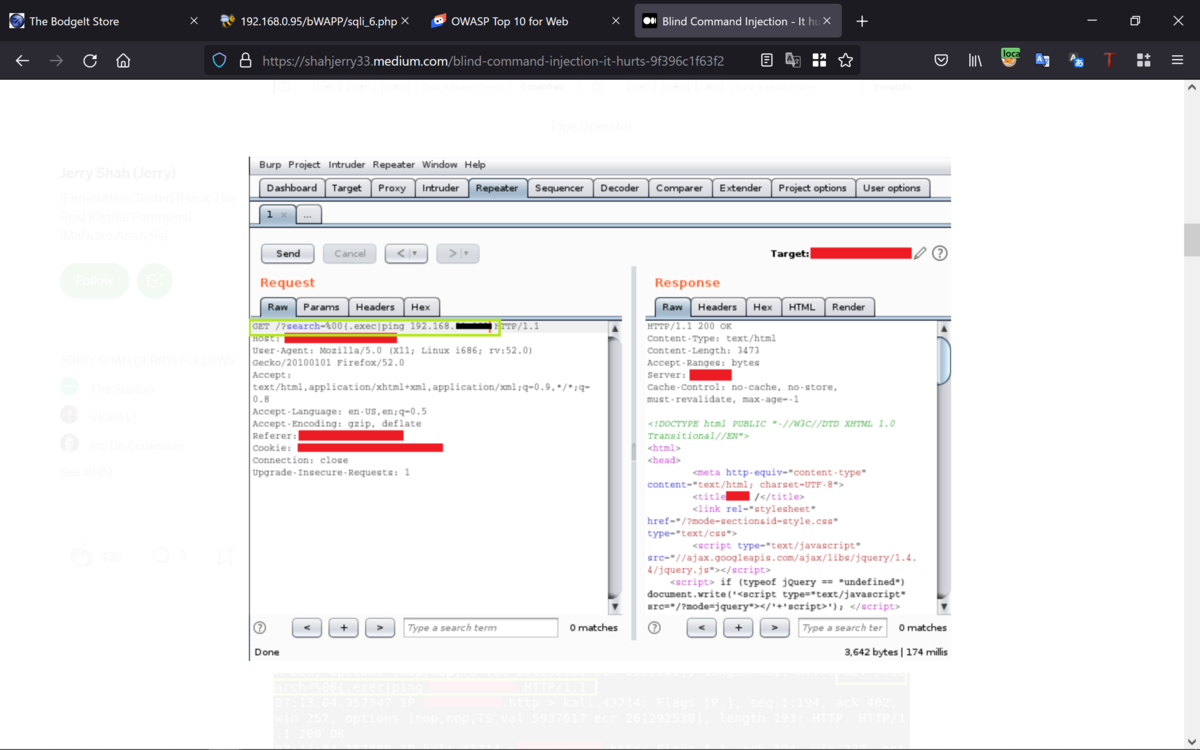The image size is (1200, 750).
Task: Switch to the Proxy tool tab
Action: click(x=392, y=188)
